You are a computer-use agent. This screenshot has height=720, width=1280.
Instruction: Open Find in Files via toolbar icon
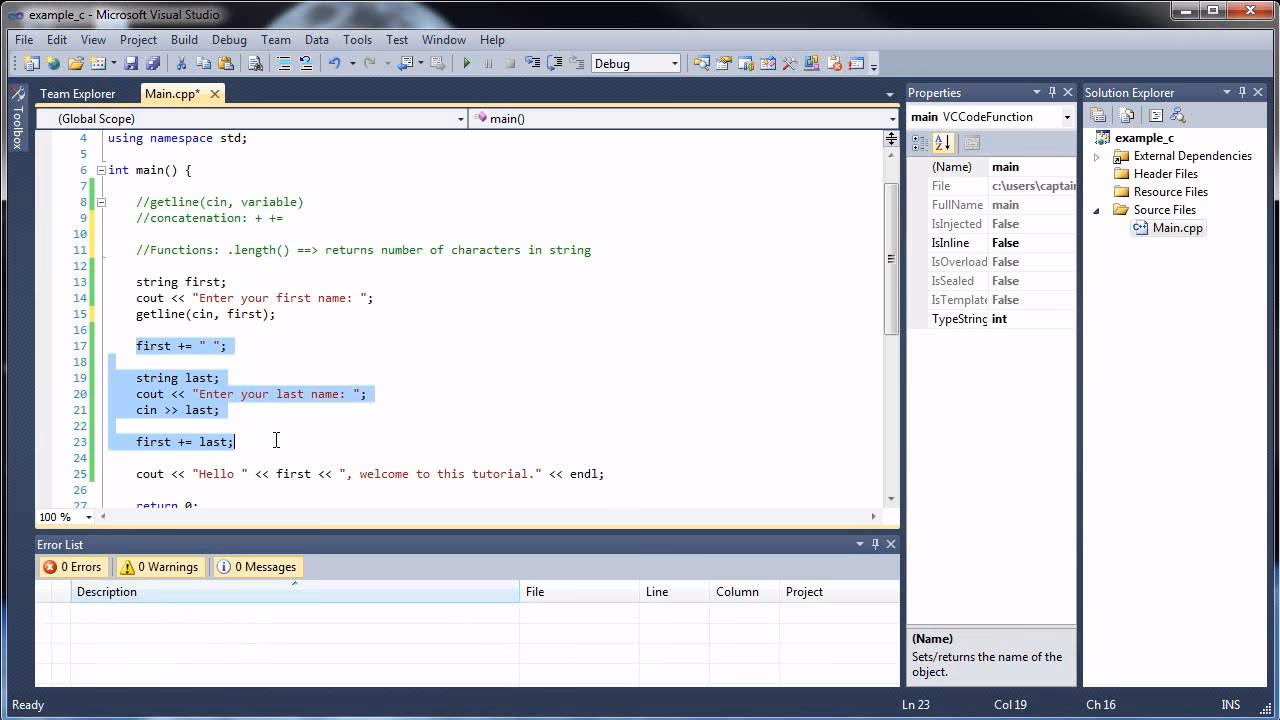[254, 62]
